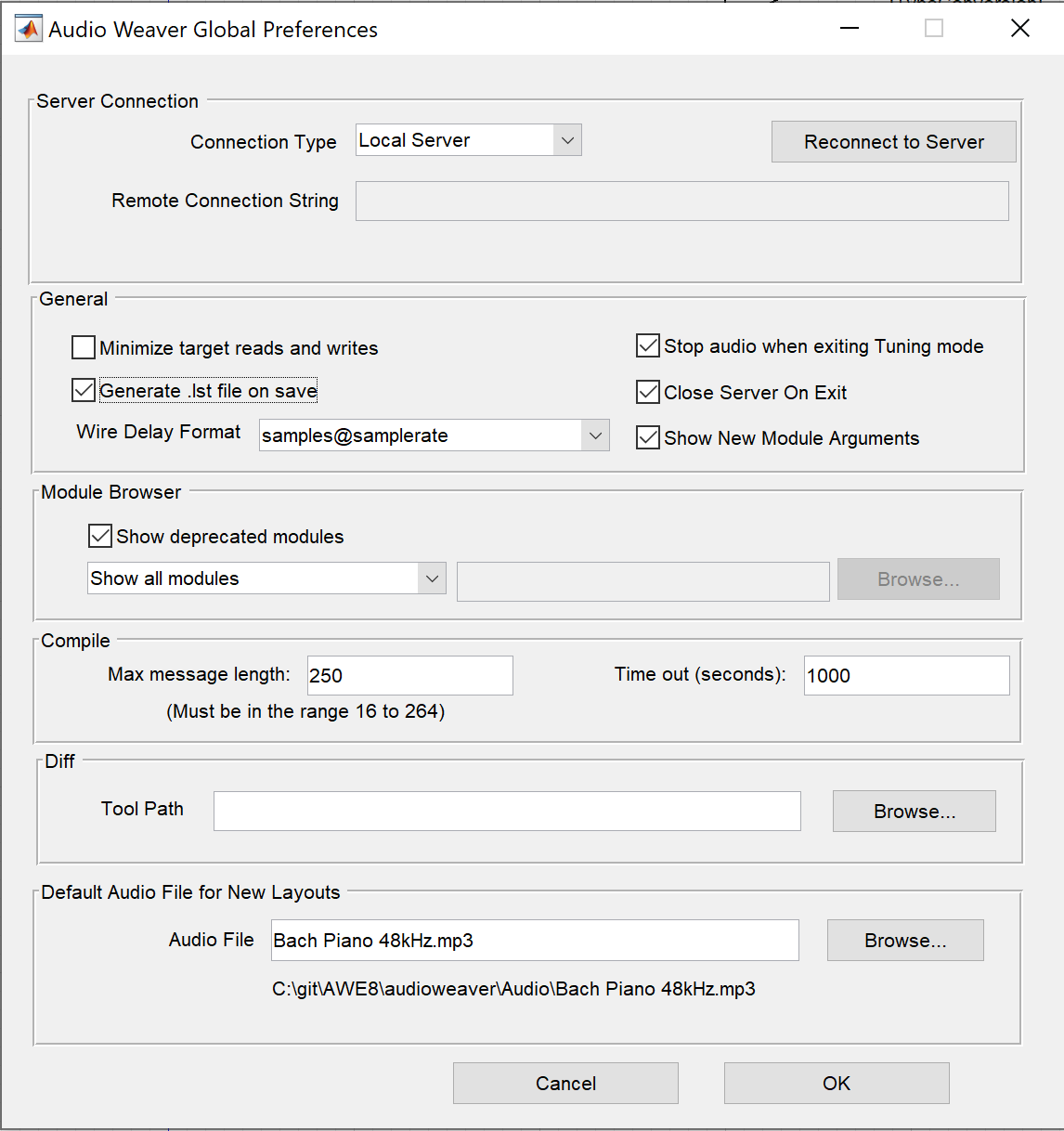The height and width of the screenshot is (1131, 1064).
Task: Confirm preferences with OK
Action: pyautogui.click(x=836, y=1083)
